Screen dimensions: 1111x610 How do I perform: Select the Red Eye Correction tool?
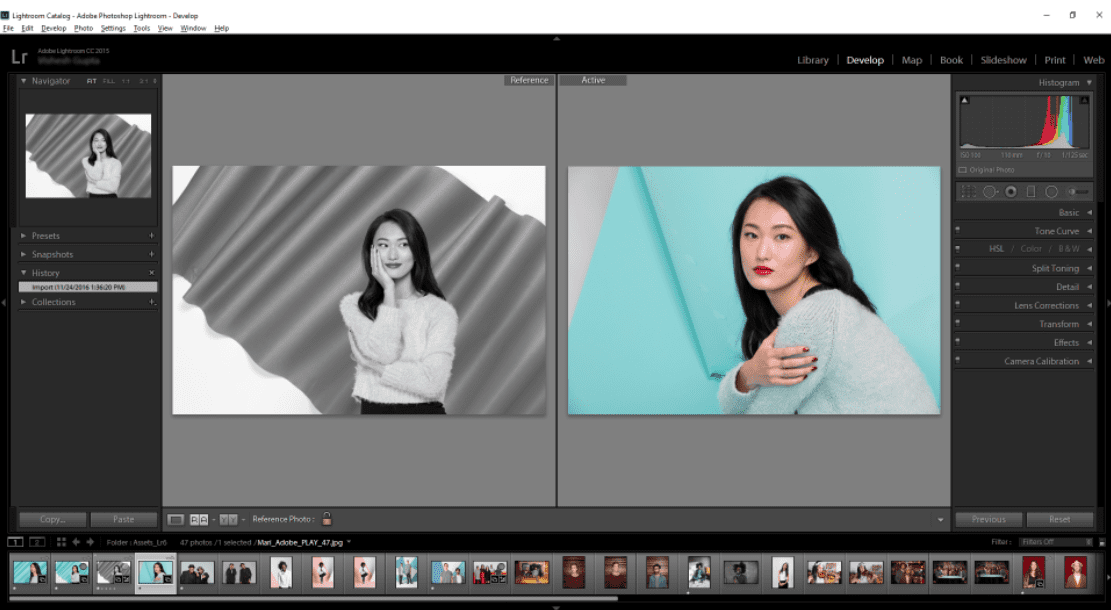(1010, 191)
